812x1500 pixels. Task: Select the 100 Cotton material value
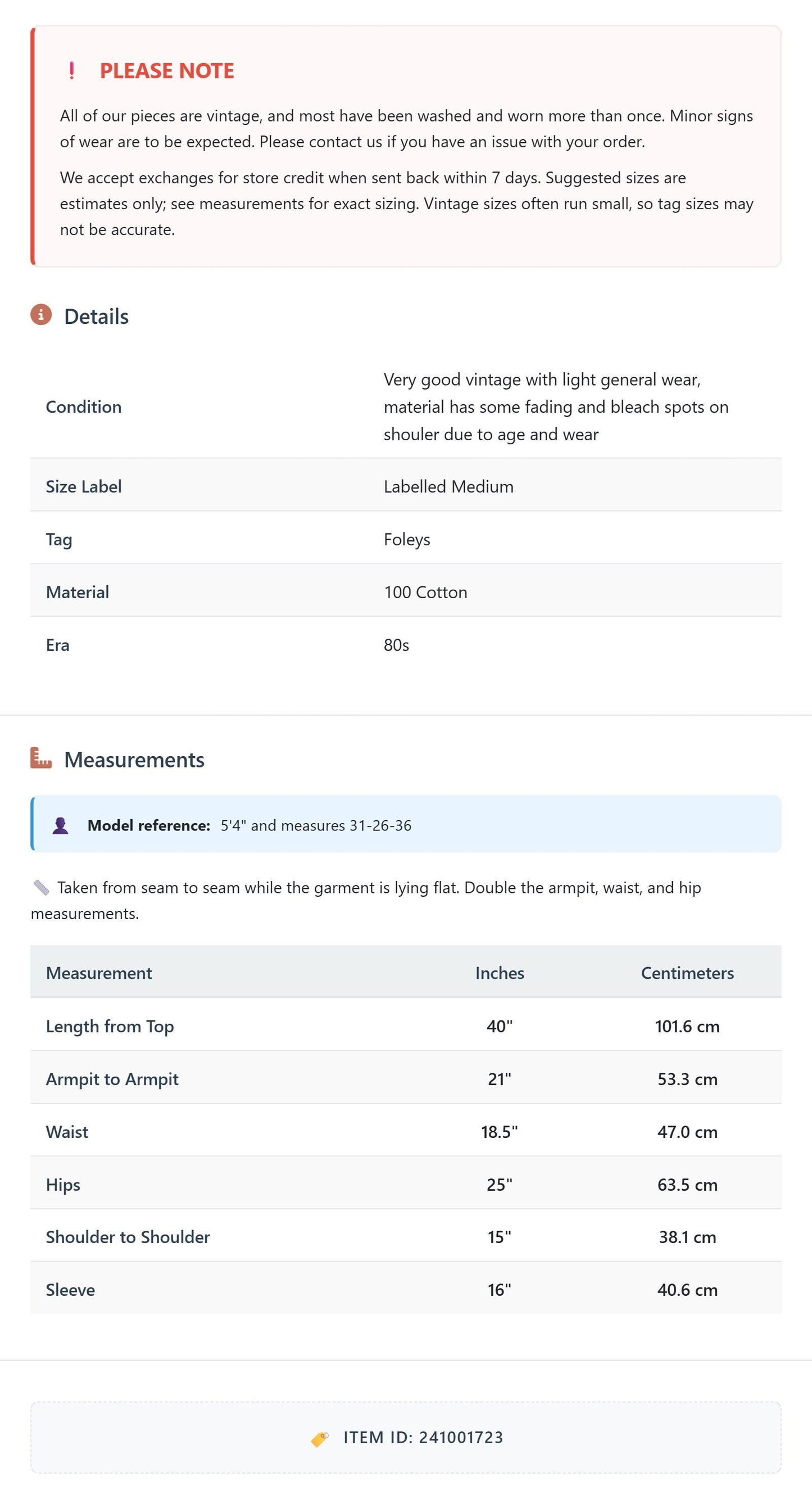(425, 592)
